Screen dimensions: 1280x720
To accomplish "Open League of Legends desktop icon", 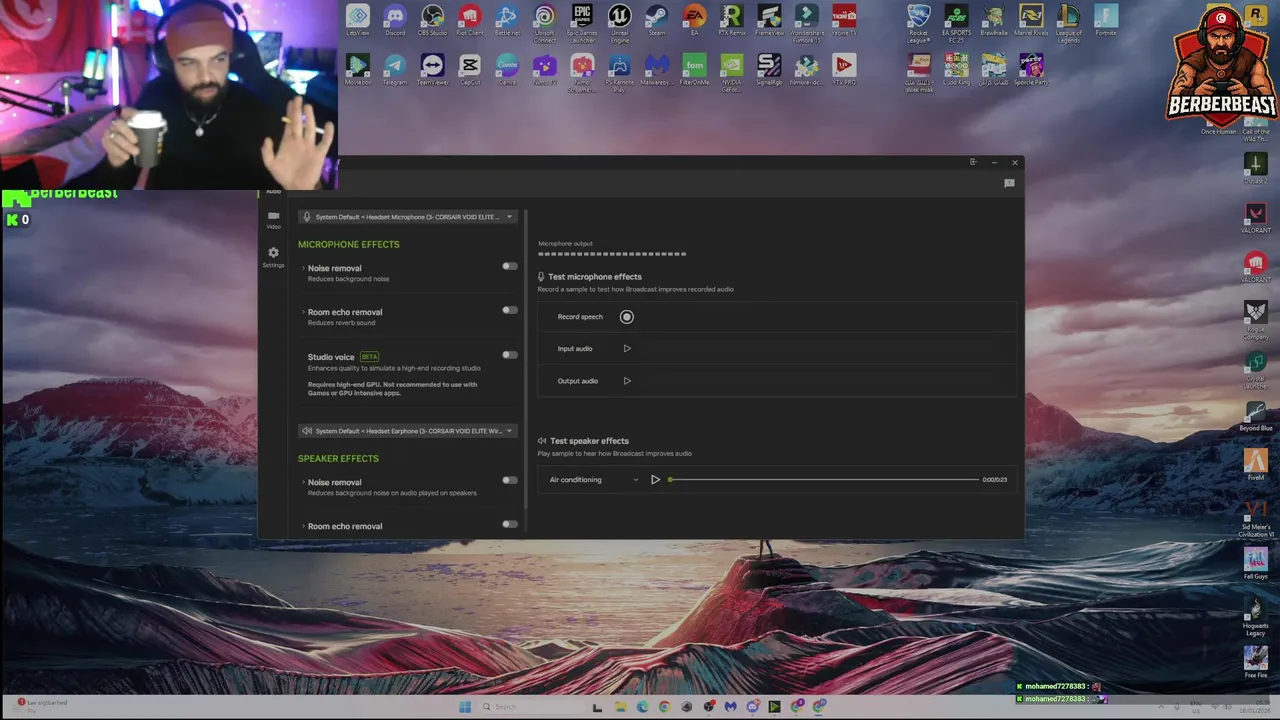I will [1068, 23].
